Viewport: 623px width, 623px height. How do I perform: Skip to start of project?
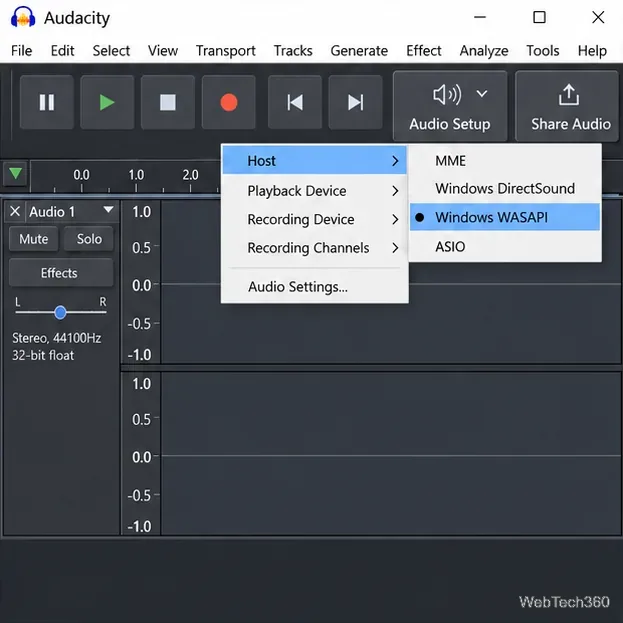pos(295,102)
